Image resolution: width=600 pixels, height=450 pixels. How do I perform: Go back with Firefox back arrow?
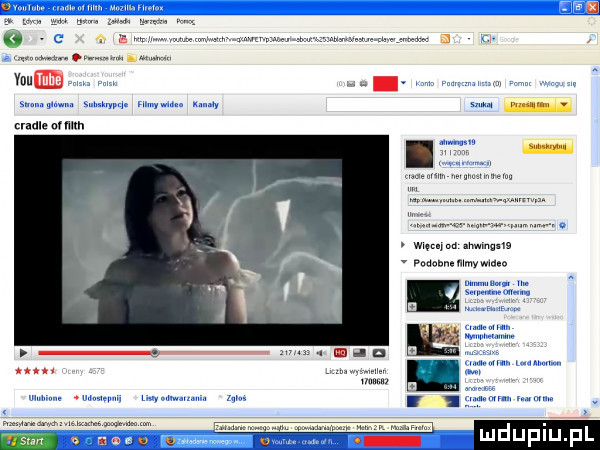click(12, 39)
